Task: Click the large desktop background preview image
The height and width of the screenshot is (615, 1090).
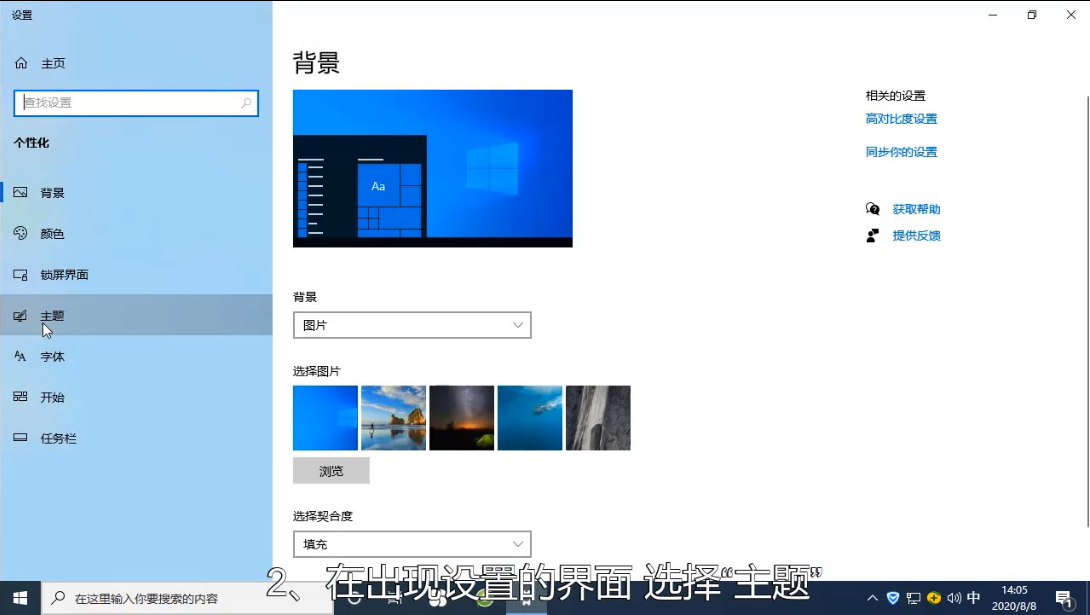Action: point(432,168)
